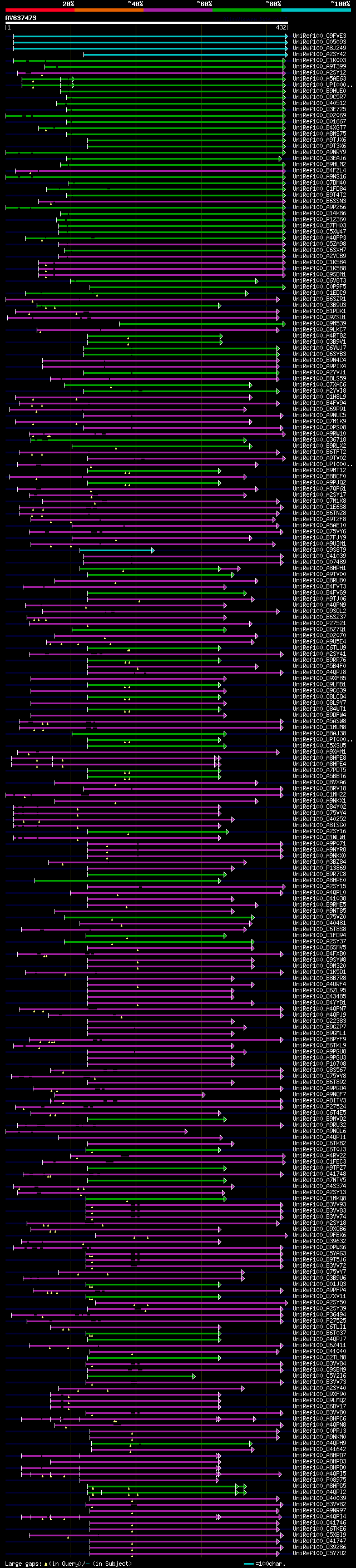Click the UniRef100_Q02069 label

pyautogui.click(x=319, y=115)
